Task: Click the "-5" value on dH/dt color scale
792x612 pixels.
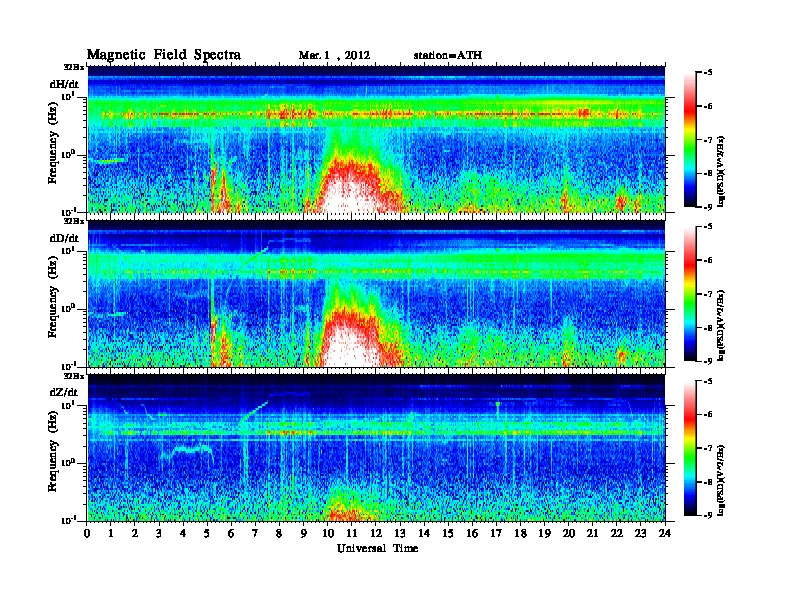Action: click(x=708, y=73)
